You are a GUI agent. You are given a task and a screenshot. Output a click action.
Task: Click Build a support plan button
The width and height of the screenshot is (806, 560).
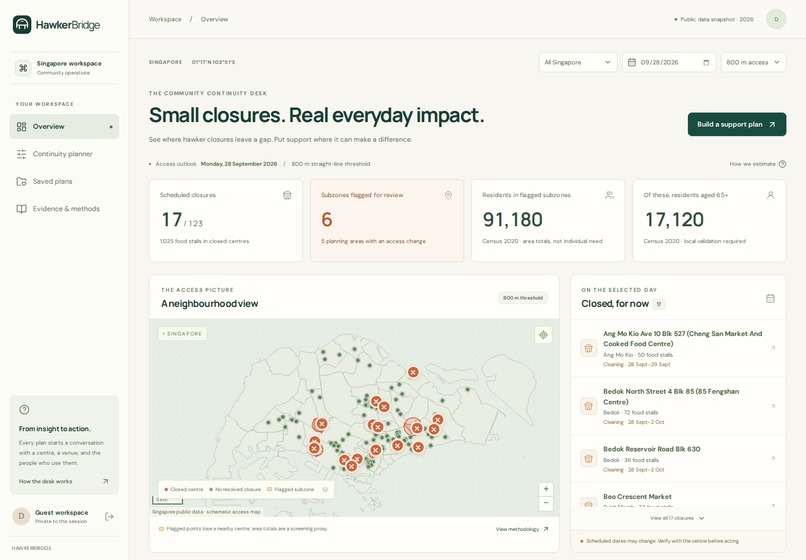[737, 124]
